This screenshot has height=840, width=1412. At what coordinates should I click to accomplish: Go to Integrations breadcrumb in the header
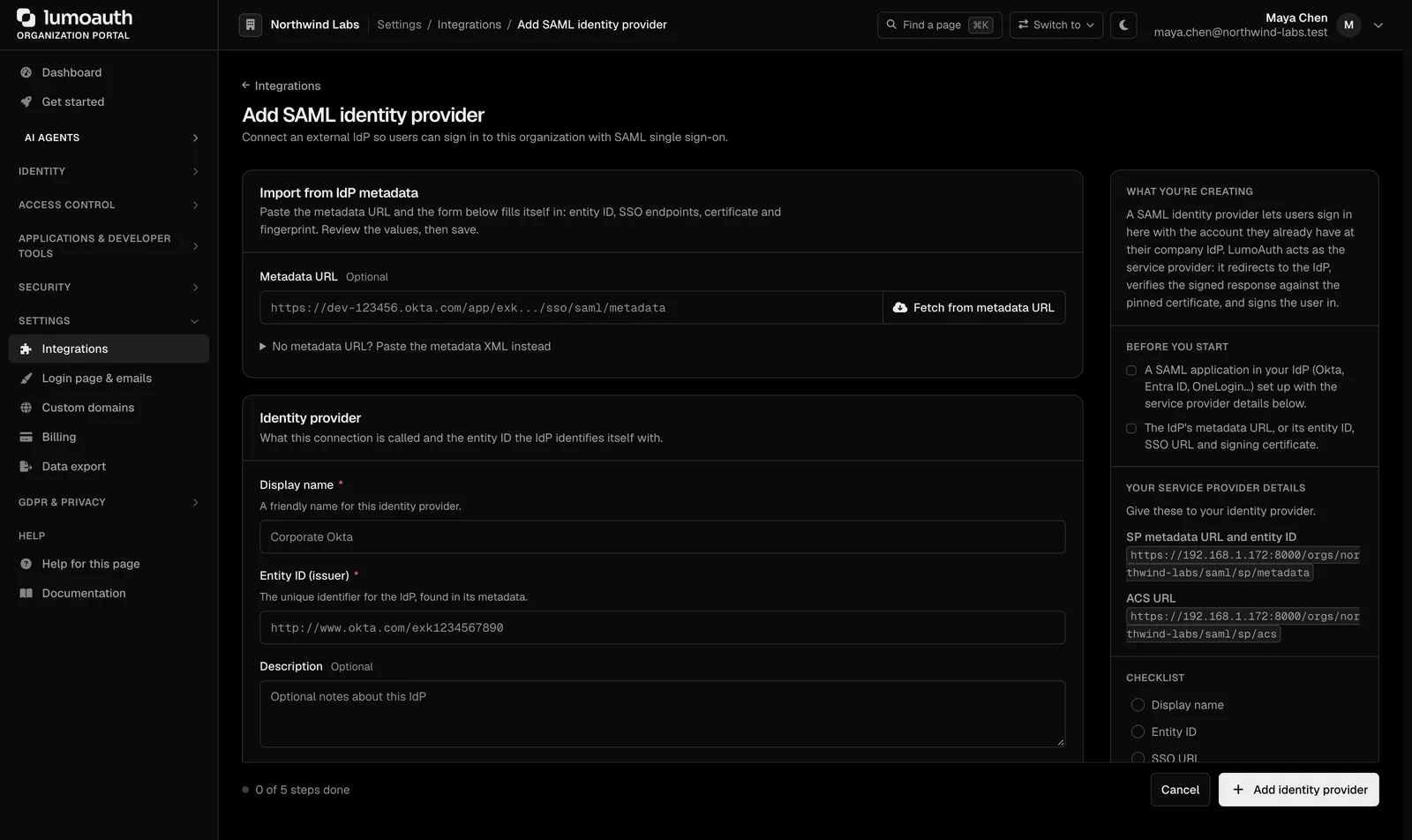(x=469, y=25)
